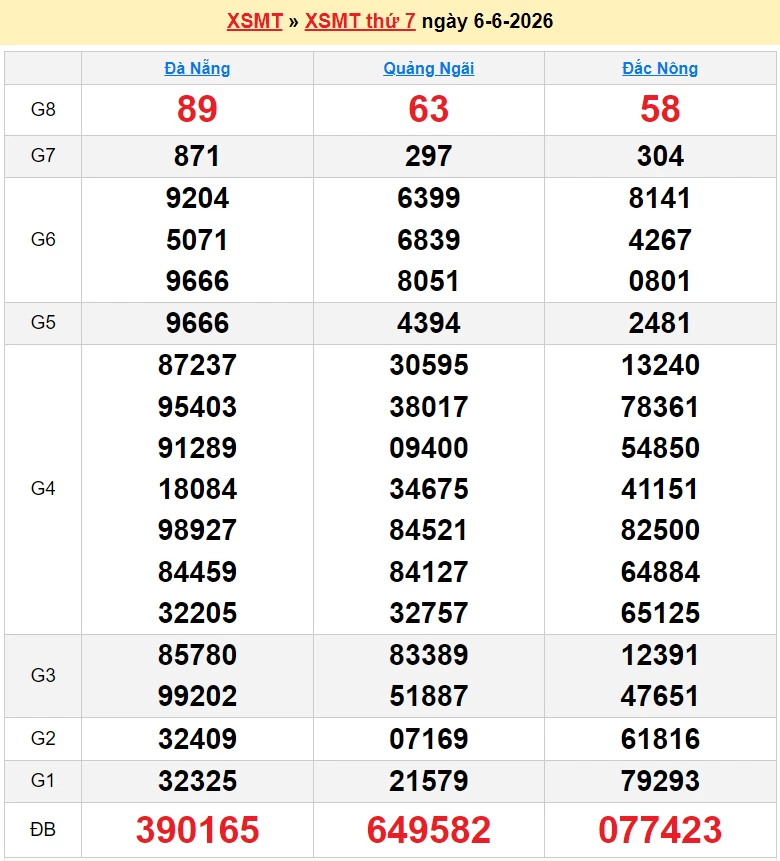
Task: Select the G4 row label
Action: [43, 488]
